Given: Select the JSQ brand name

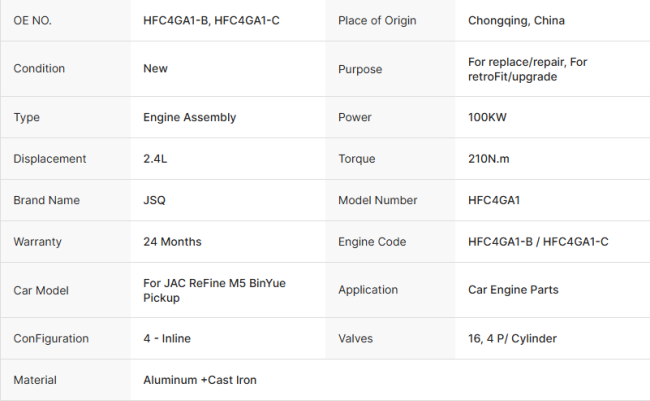Looking at the screenshot, I should pos(154,200).
